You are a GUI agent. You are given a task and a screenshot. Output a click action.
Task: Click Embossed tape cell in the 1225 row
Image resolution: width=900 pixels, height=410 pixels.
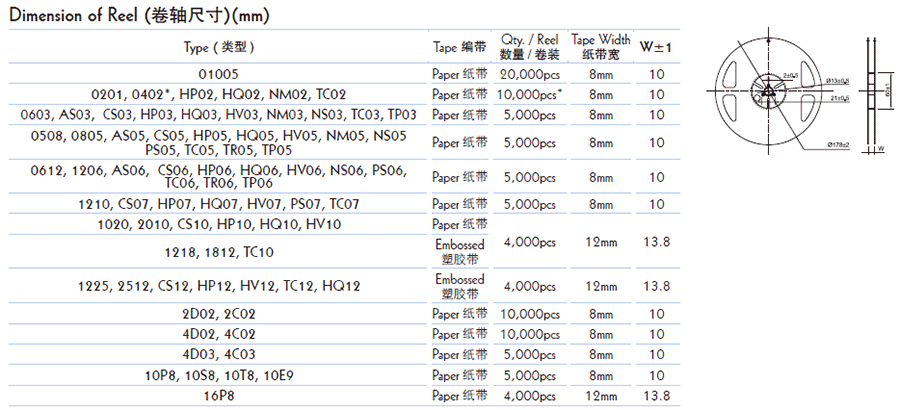460,286
